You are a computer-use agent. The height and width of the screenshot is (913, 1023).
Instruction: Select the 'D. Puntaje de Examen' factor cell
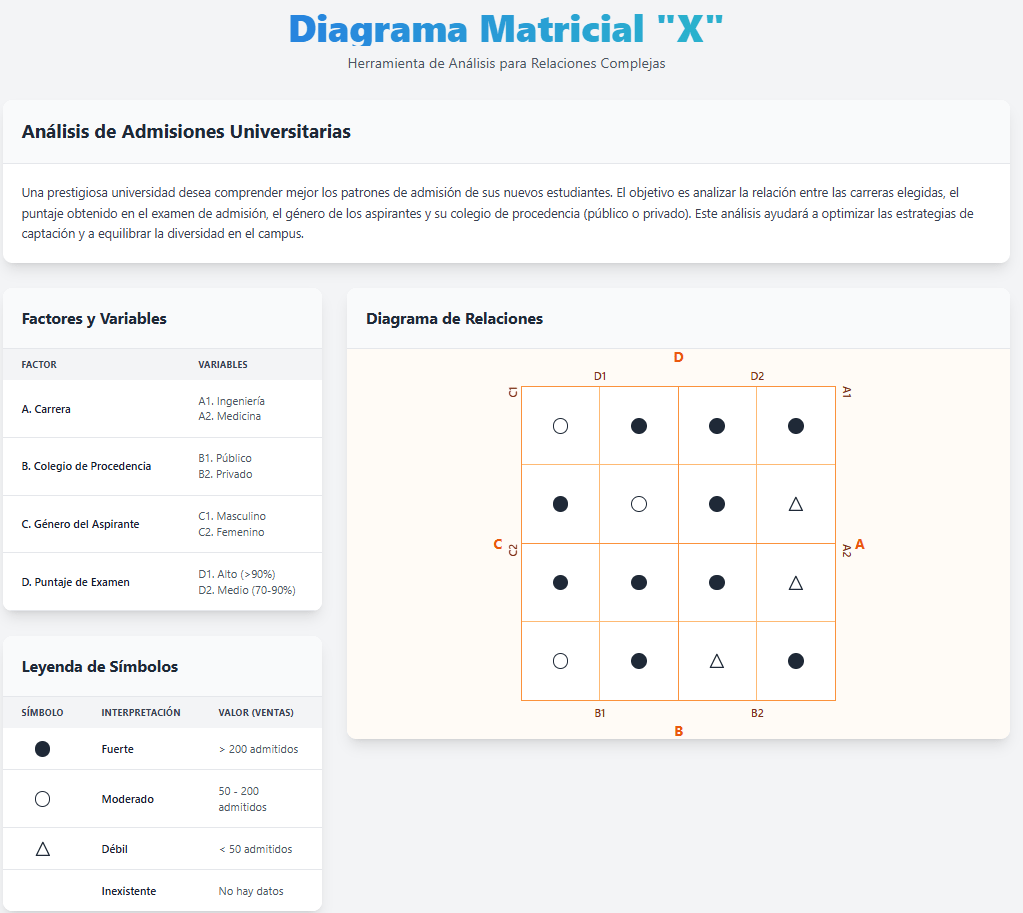point(76,582)
